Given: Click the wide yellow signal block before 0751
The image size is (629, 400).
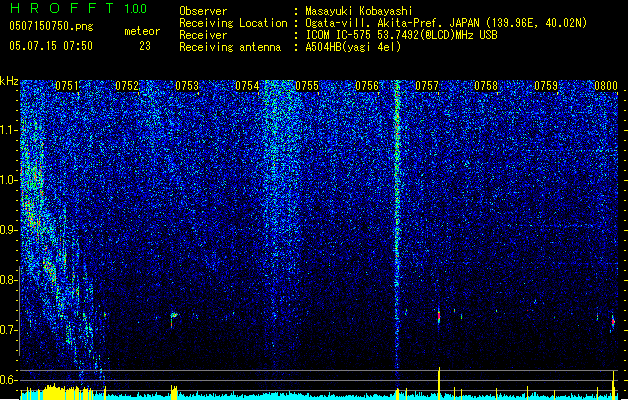Looking at the screenshot, I should click(x=56, y=392).
